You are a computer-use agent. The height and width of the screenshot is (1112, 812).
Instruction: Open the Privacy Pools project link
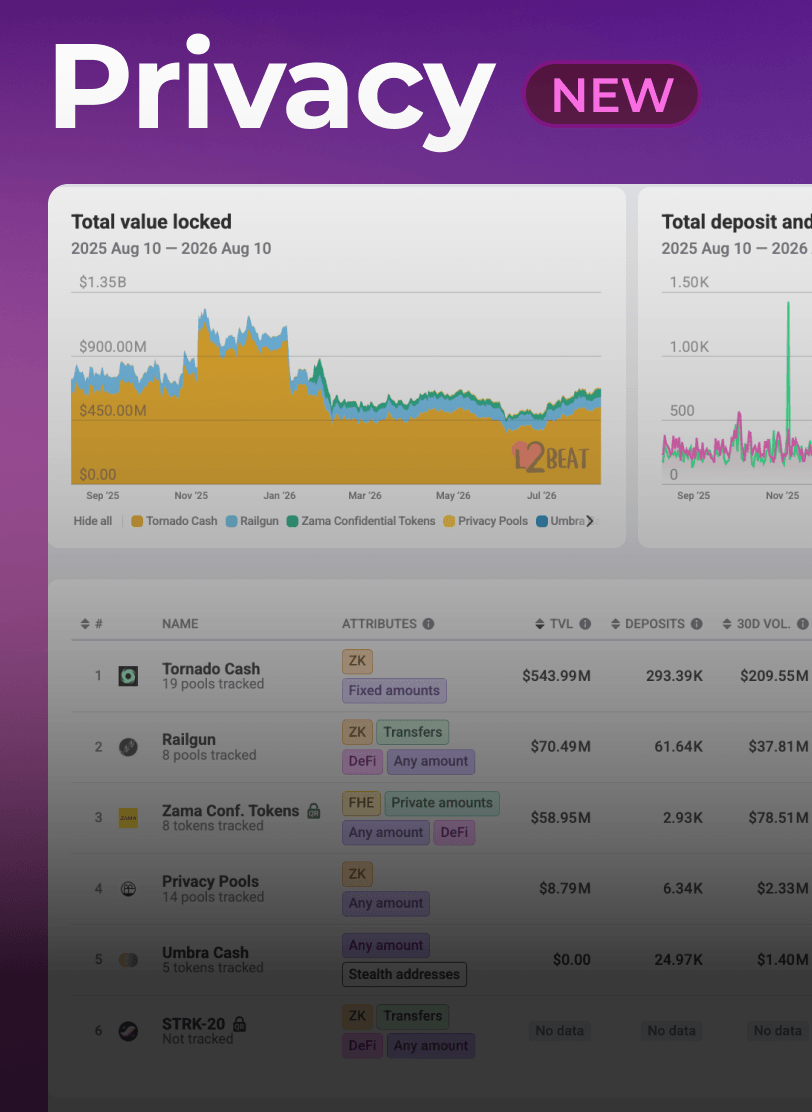pyautogui.click(x=210, y=882)
